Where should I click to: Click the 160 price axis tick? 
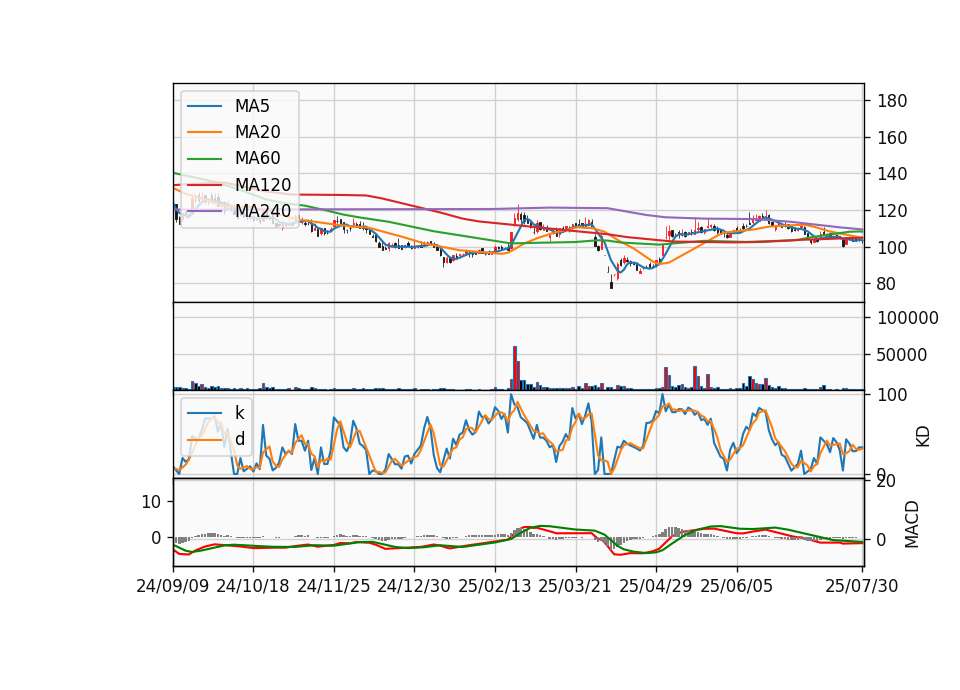click(x=892, y=138)
